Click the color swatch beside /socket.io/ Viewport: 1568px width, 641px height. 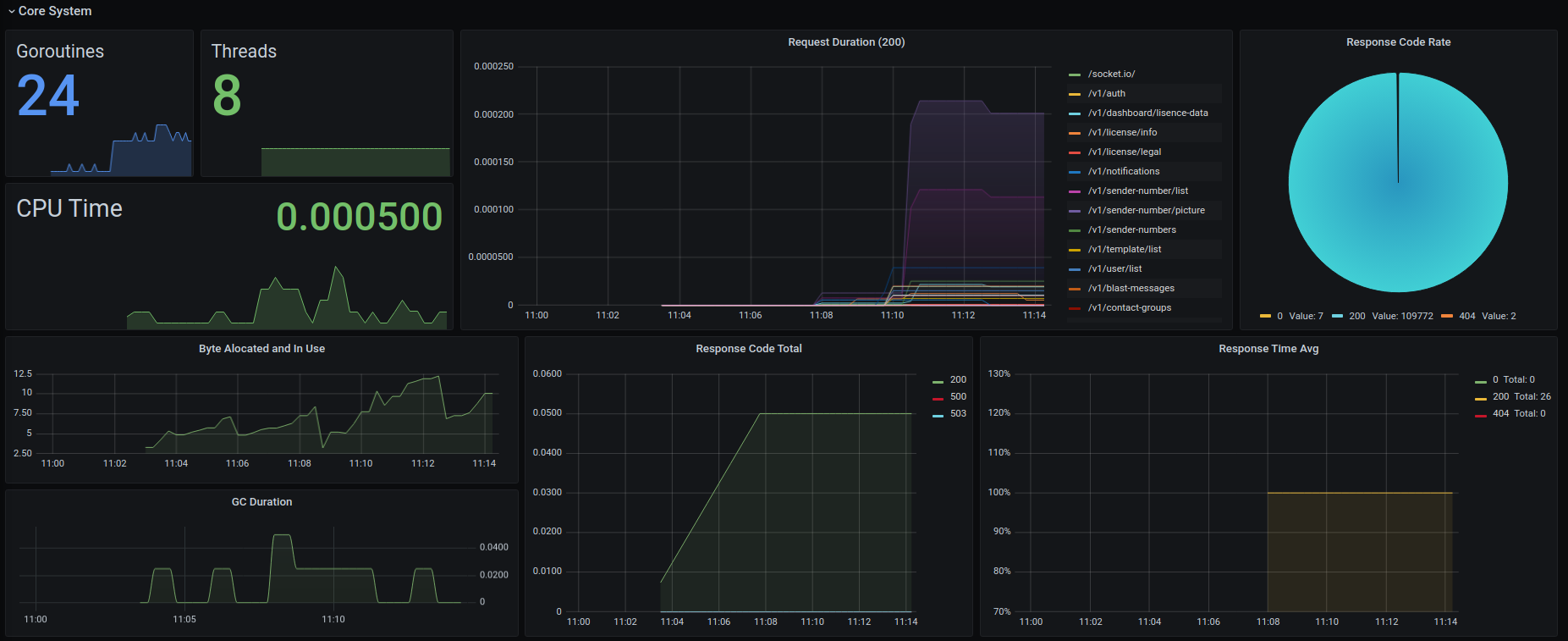[1075, 75]
